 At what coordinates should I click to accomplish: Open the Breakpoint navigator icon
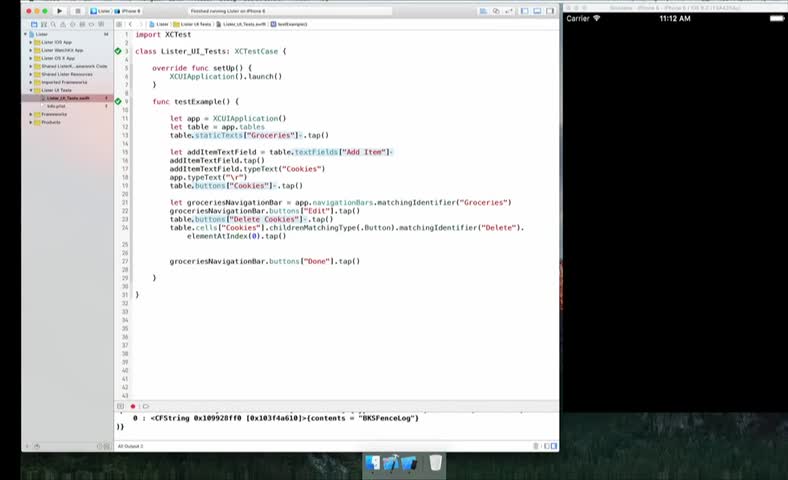click(91, 24)
